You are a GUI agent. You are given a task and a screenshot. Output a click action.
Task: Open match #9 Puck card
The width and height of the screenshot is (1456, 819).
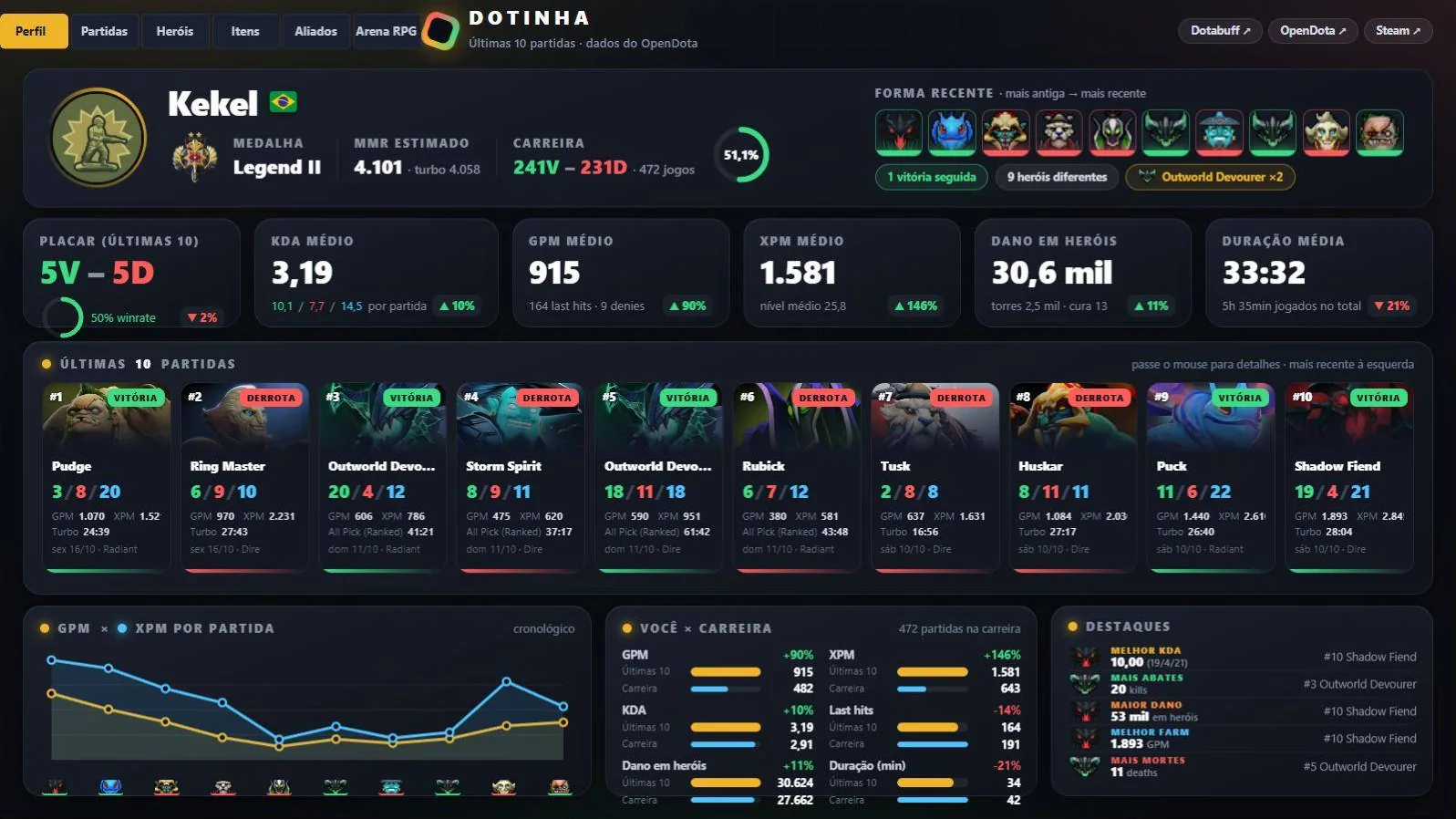pos(1212,478)
